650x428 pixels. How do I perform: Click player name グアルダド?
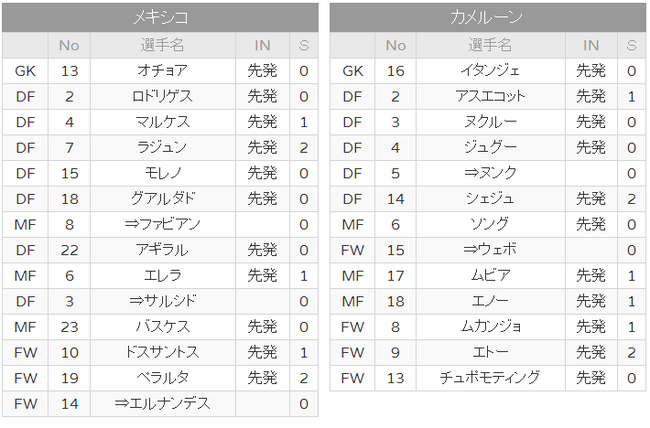162,199
